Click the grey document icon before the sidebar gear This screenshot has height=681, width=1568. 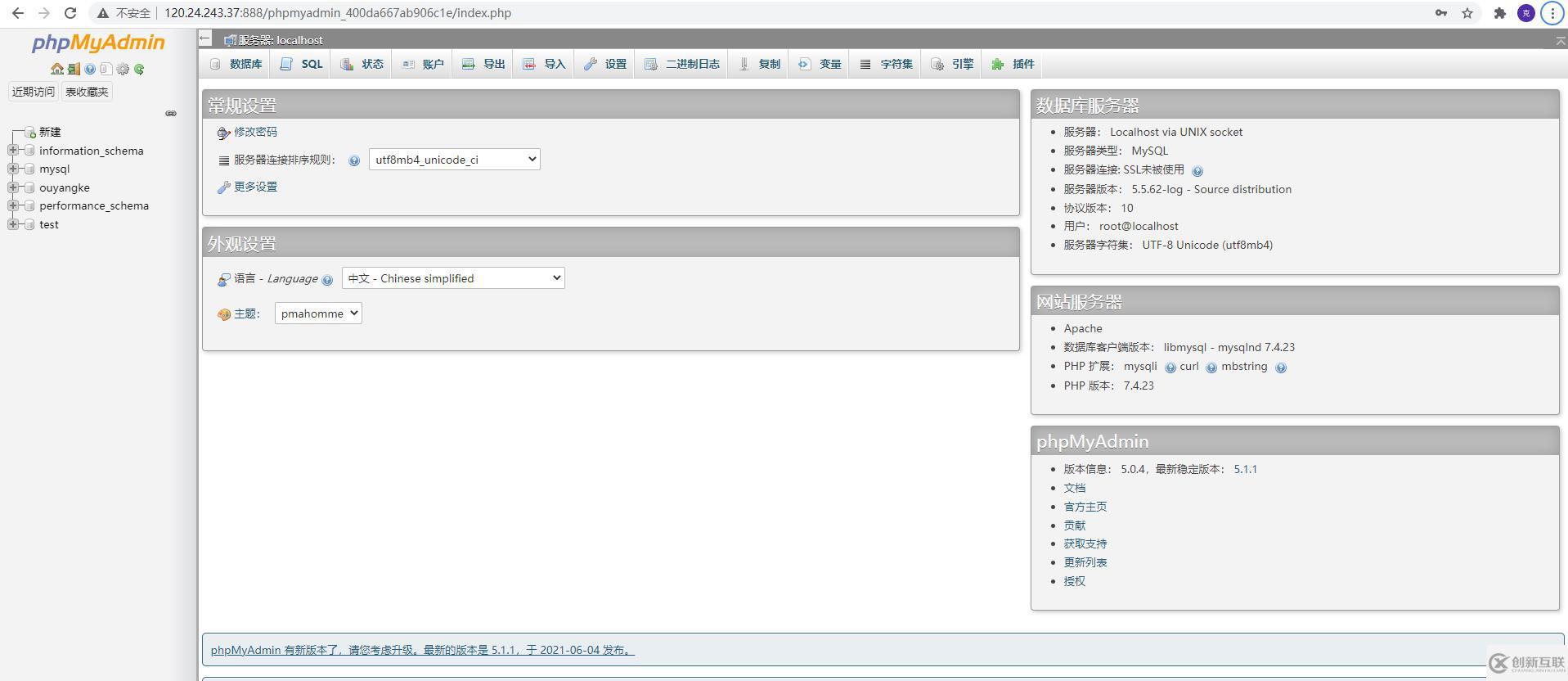pos(106,70)
